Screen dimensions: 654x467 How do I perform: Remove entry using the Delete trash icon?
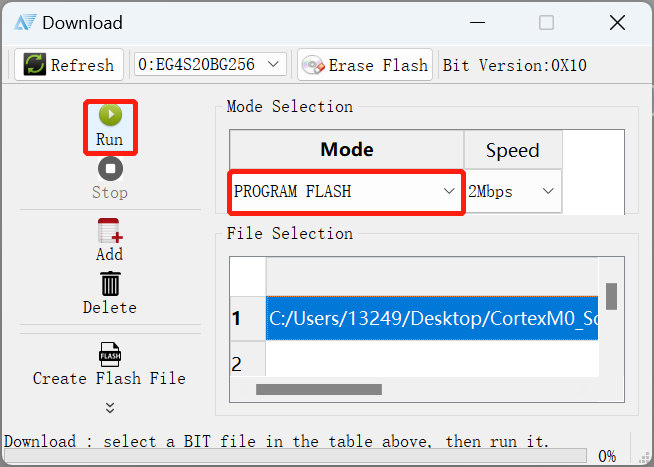click(110, 284)
